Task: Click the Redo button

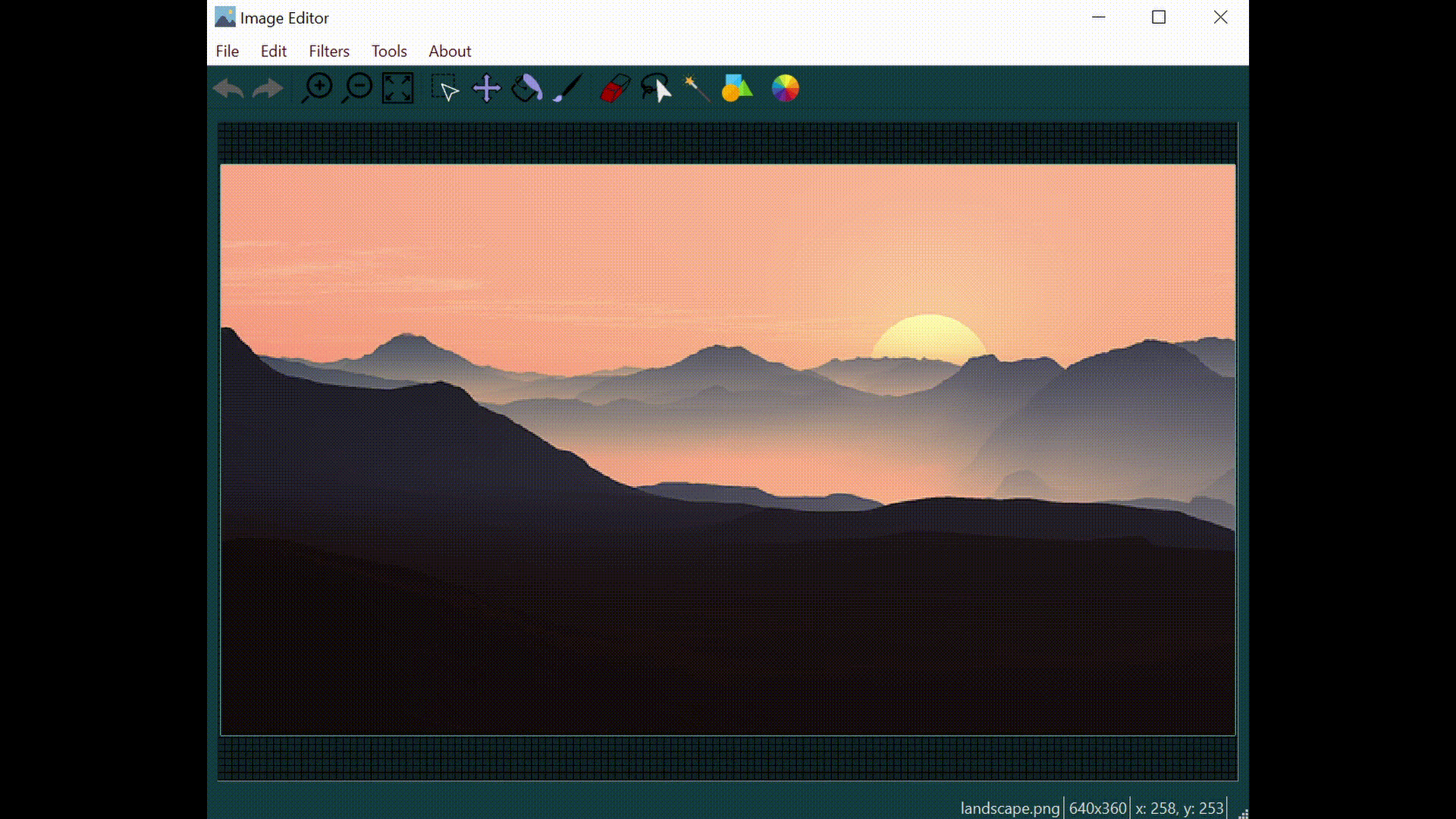Action: coord(267,88)
